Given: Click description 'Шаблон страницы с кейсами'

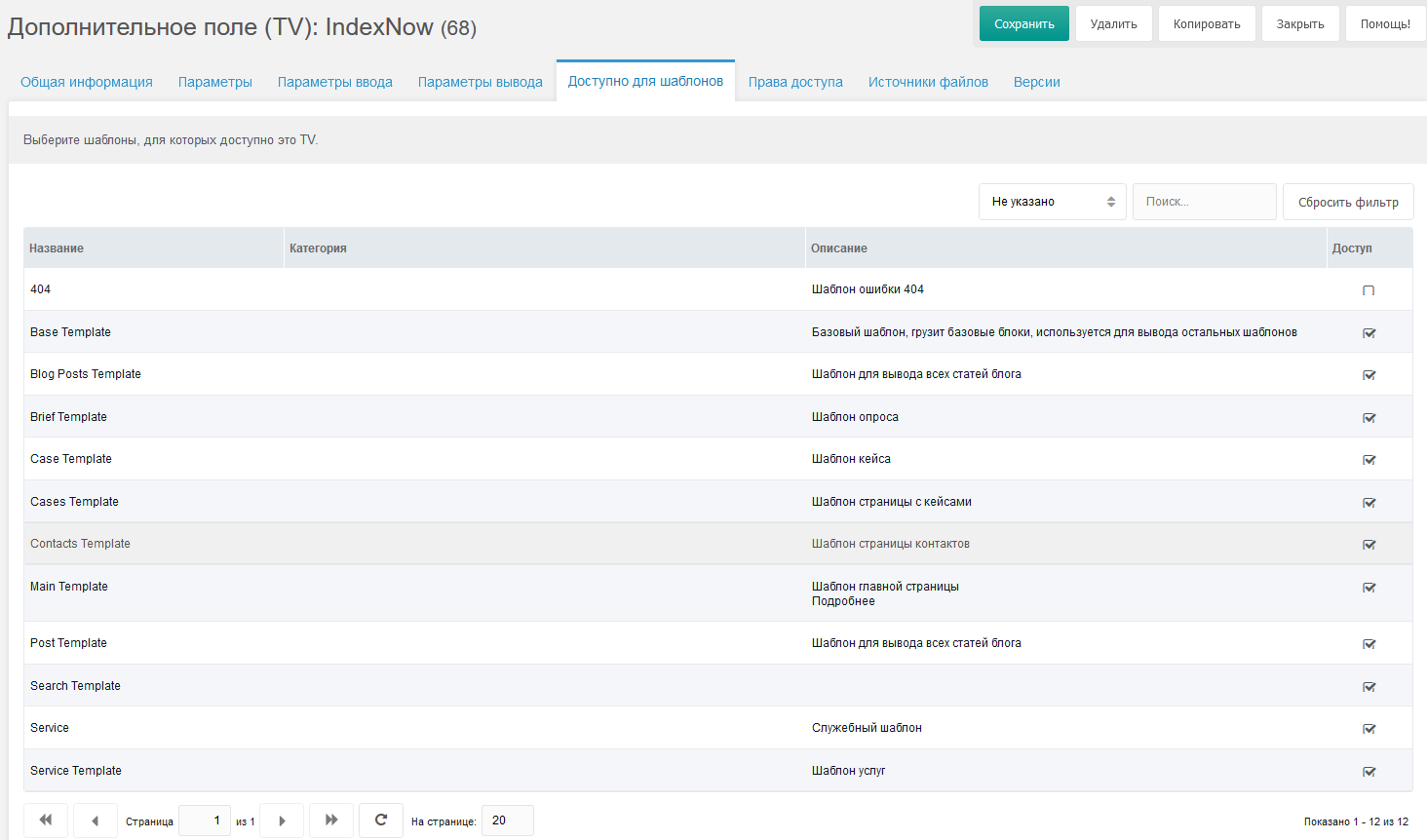Looking at the screenshot, I should pyautogui.click(x=892, y=502).
